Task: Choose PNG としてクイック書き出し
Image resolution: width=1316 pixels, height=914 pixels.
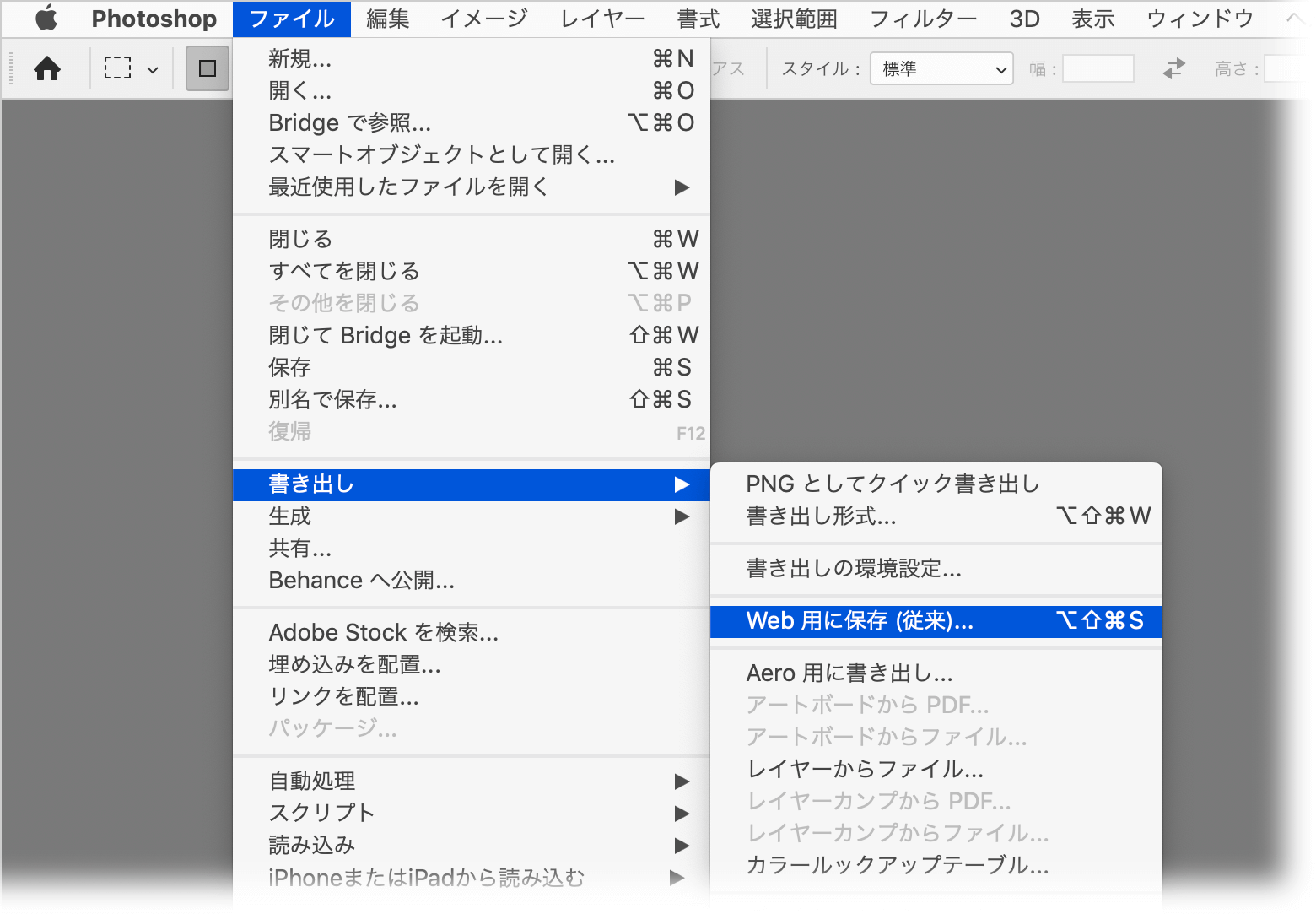Action: tap(936, 484)
